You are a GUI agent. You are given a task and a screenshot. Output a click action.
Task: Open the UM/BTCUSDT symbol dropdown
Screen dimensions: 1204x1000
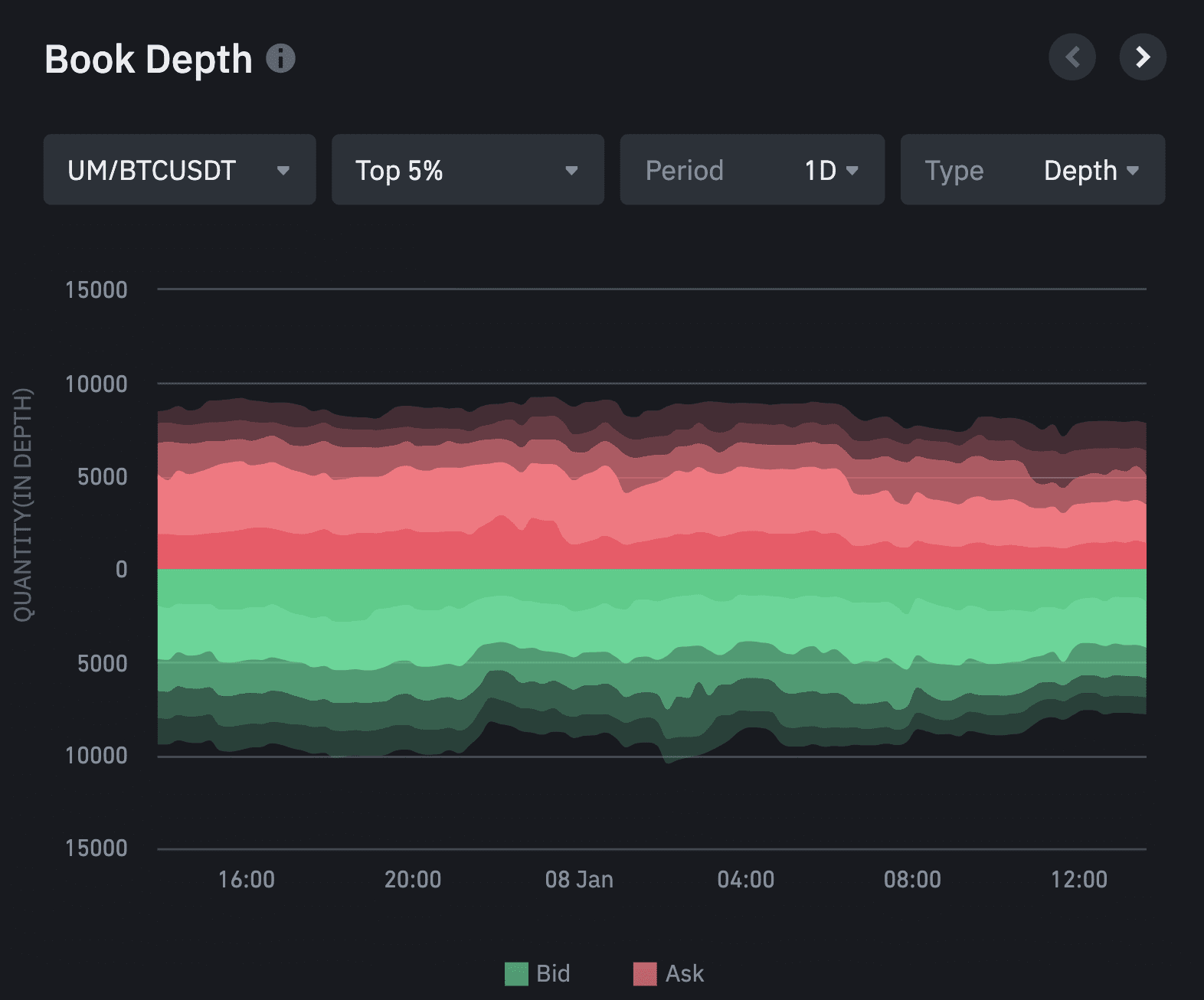[x=179, y=170]
